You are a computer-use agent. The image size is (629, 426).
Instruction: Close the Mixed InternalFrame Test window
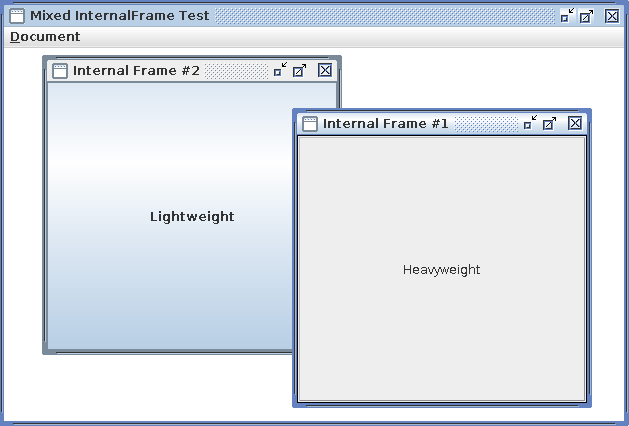[612, 16]
